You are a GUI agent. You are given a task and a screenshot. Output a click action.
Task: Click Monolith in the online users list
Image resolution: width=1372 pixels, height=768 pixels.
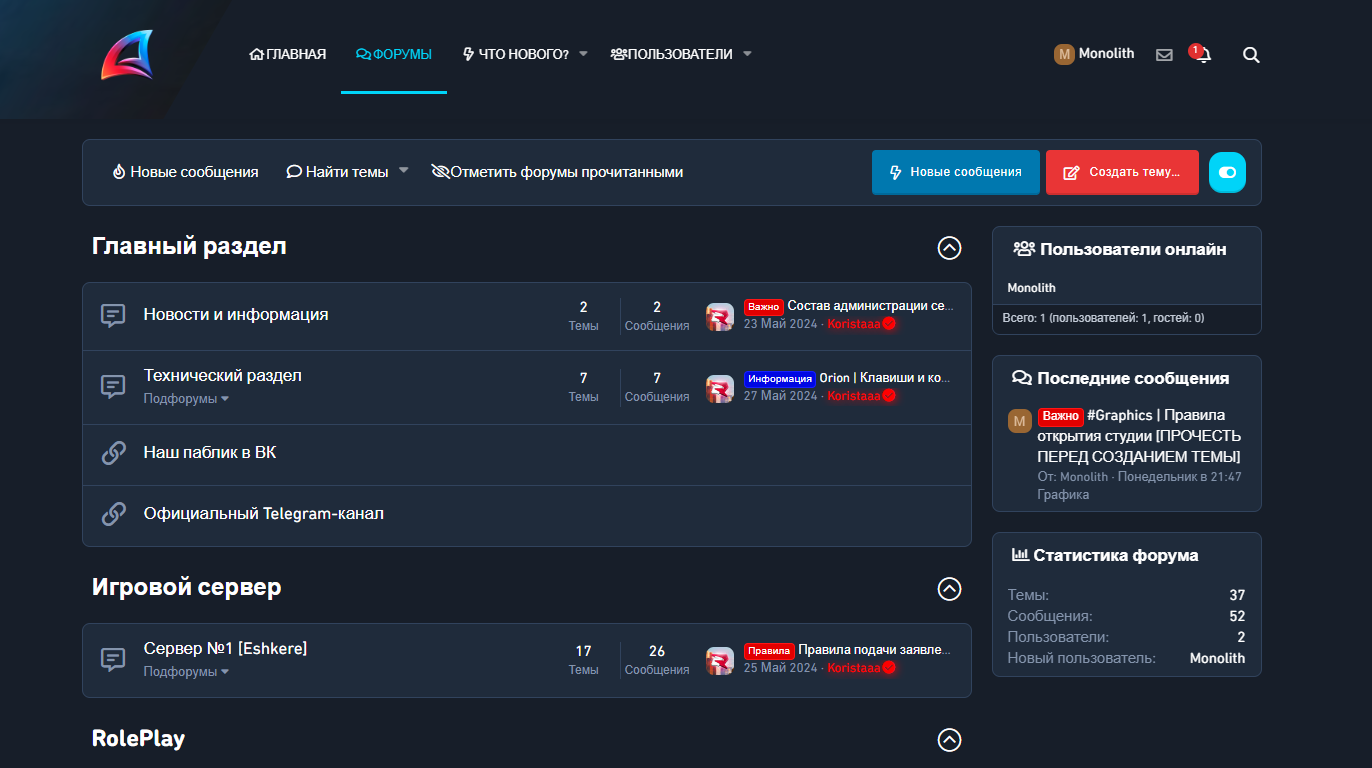click(x=1031, y=288)
